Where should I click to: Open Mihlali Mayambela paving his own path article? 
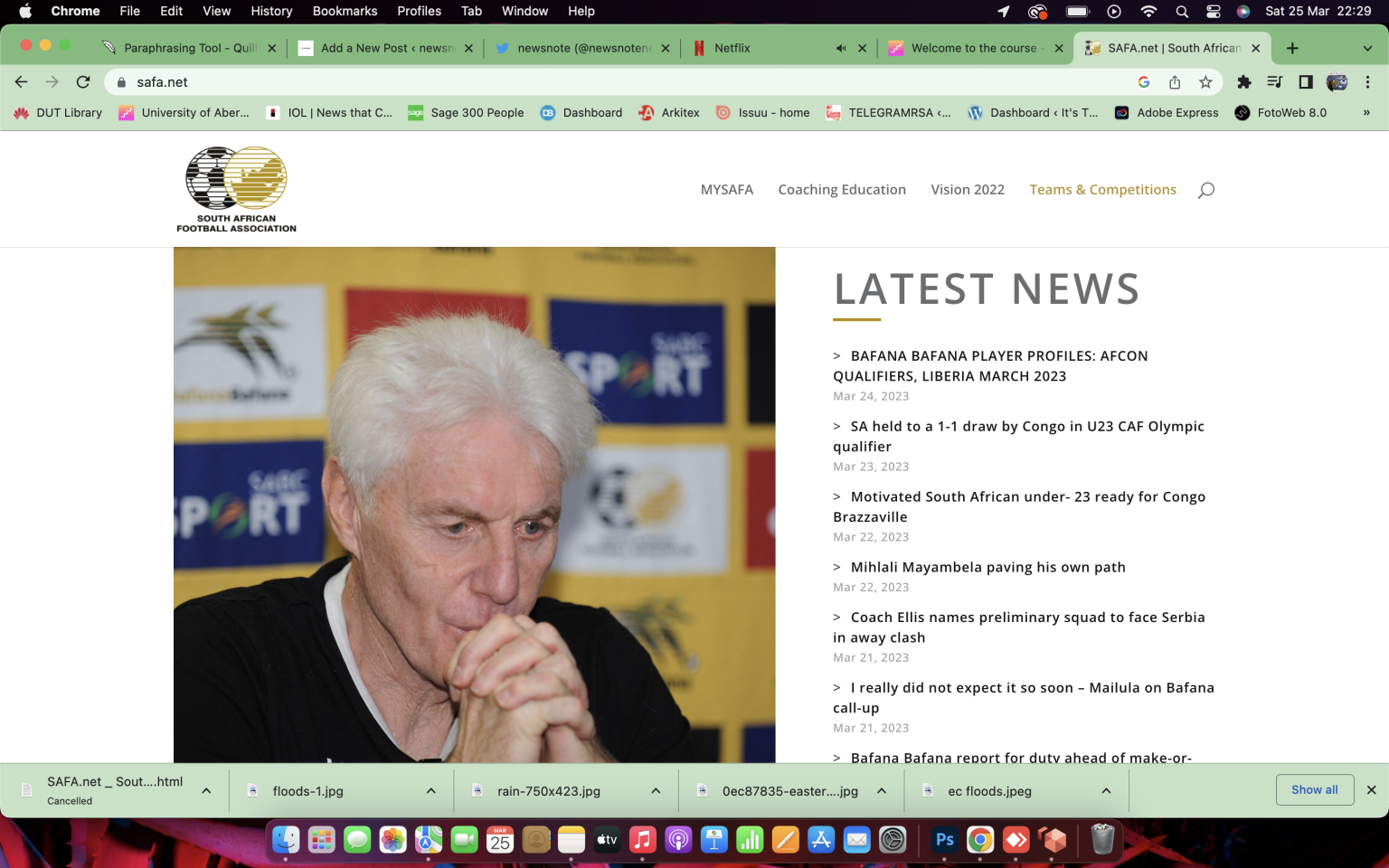pos(987,567)
